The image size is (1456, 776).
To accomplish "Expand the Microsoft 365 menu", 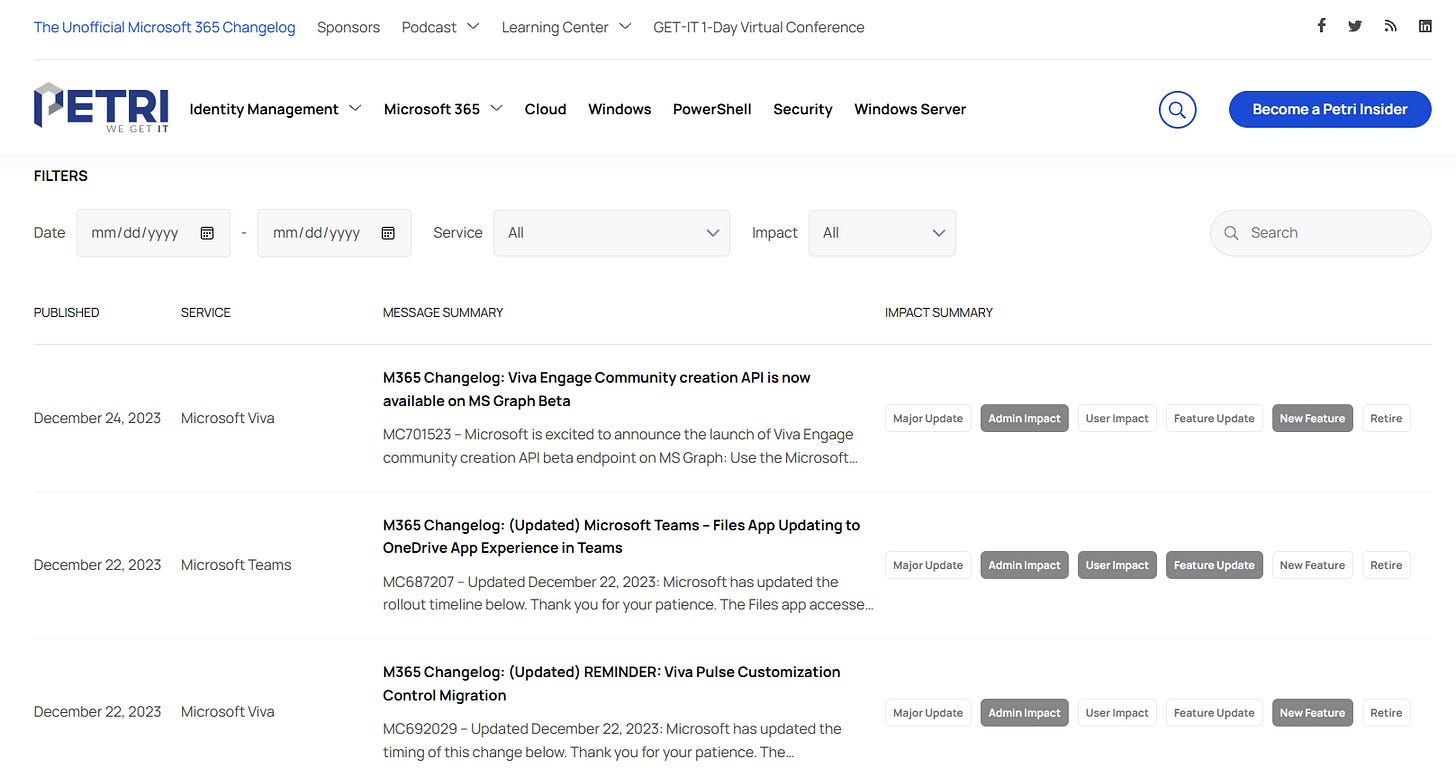I will tap(443, 109).
